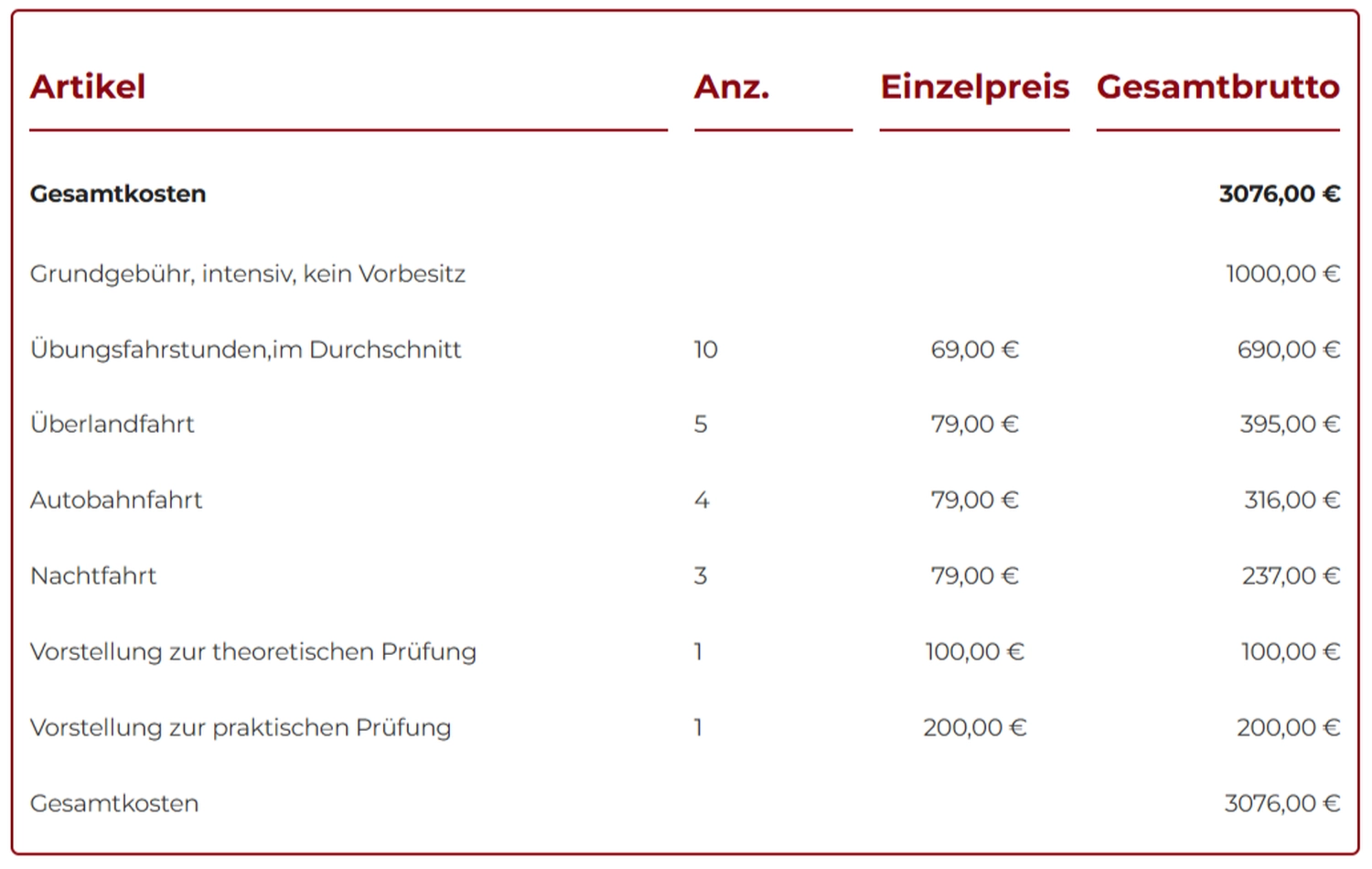Click the 395,00 € Überlandfahrt total

pos(1289,424)
